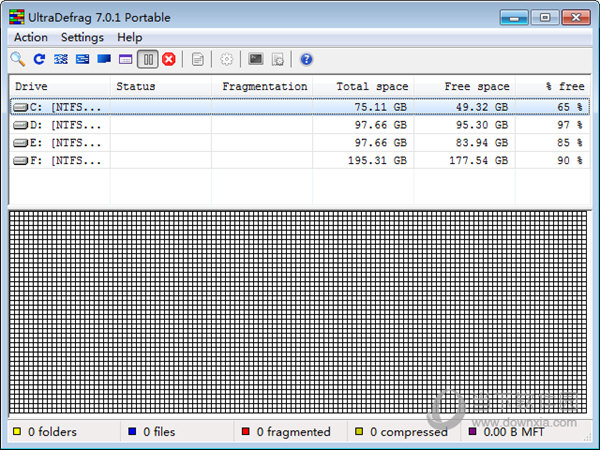Start Full optimization from toolbar
The height and width of the screenshot is (450, 600).
[x=82, y=59]
